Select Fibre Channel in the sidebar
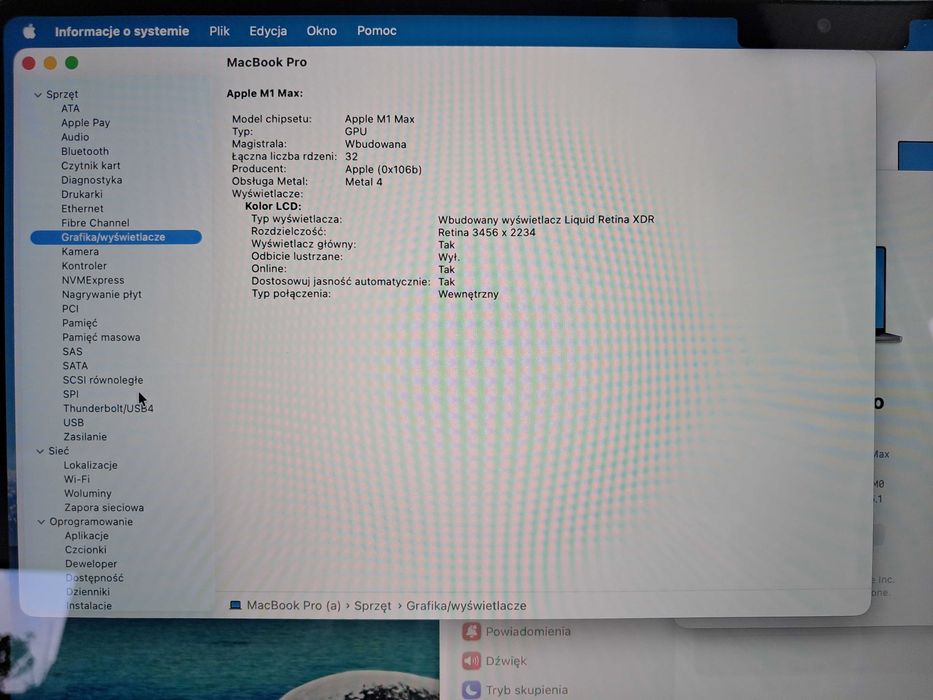This screenshot has height=700, width=933. coord(95,223)
